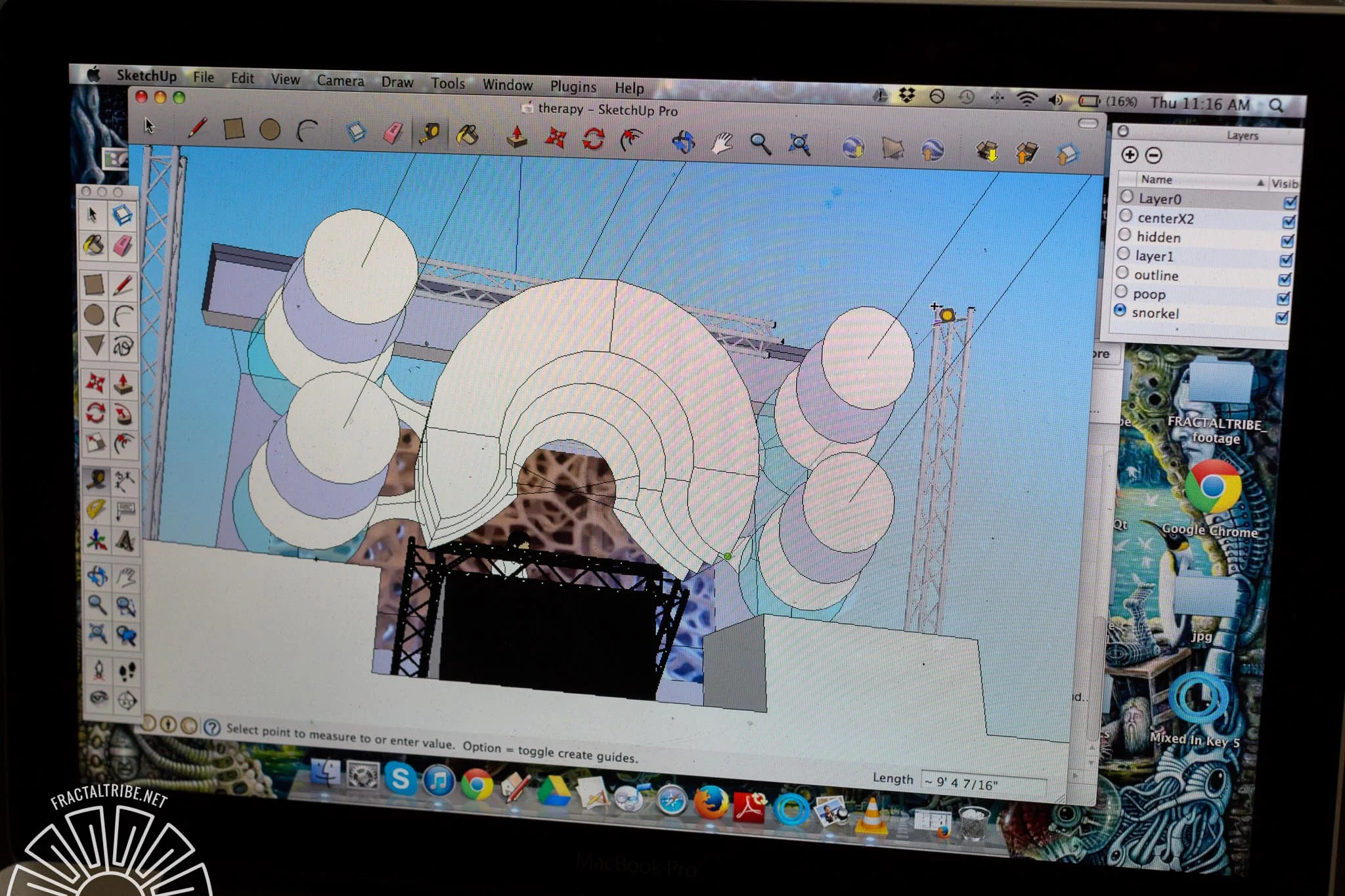Activate the Axes tool in floating palette

coord(97,540)
